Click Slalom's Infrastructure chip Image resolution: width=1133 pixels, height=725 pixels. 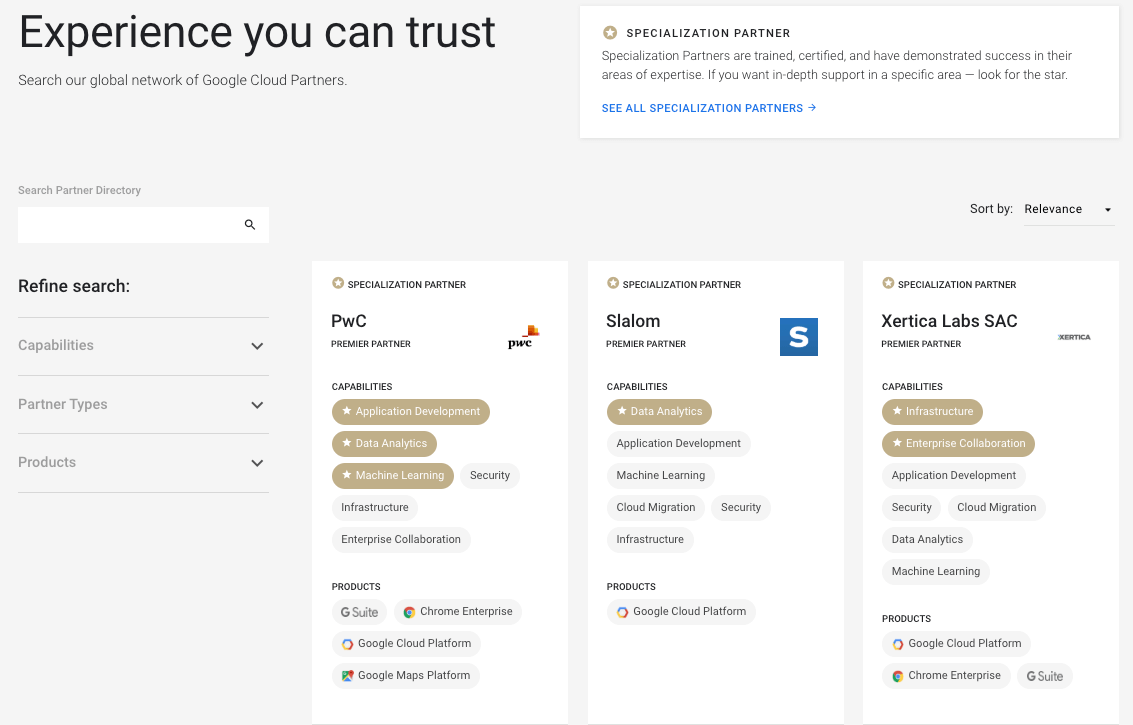650,539
